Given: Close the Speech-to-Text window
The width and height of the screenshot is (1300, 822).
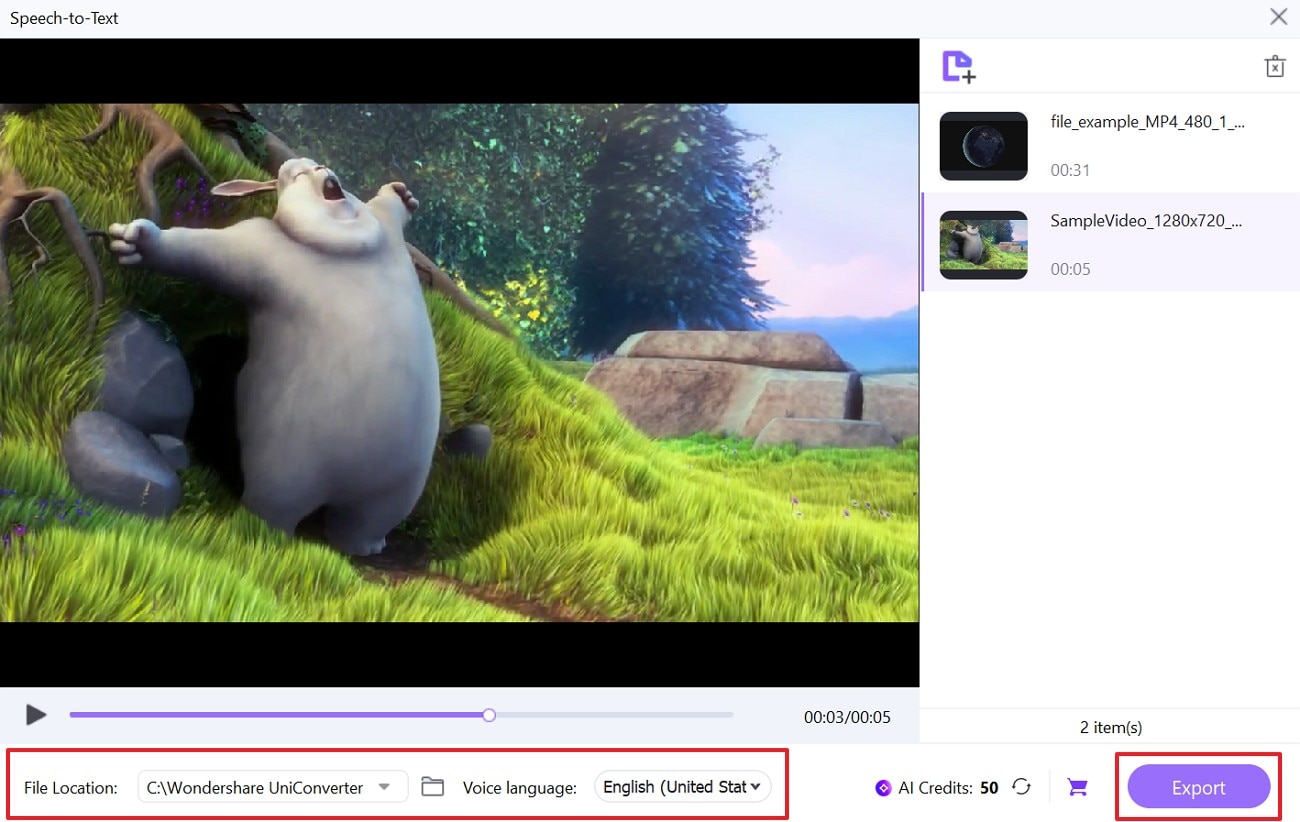Looking at the screenshot, I should [1278, 17].
